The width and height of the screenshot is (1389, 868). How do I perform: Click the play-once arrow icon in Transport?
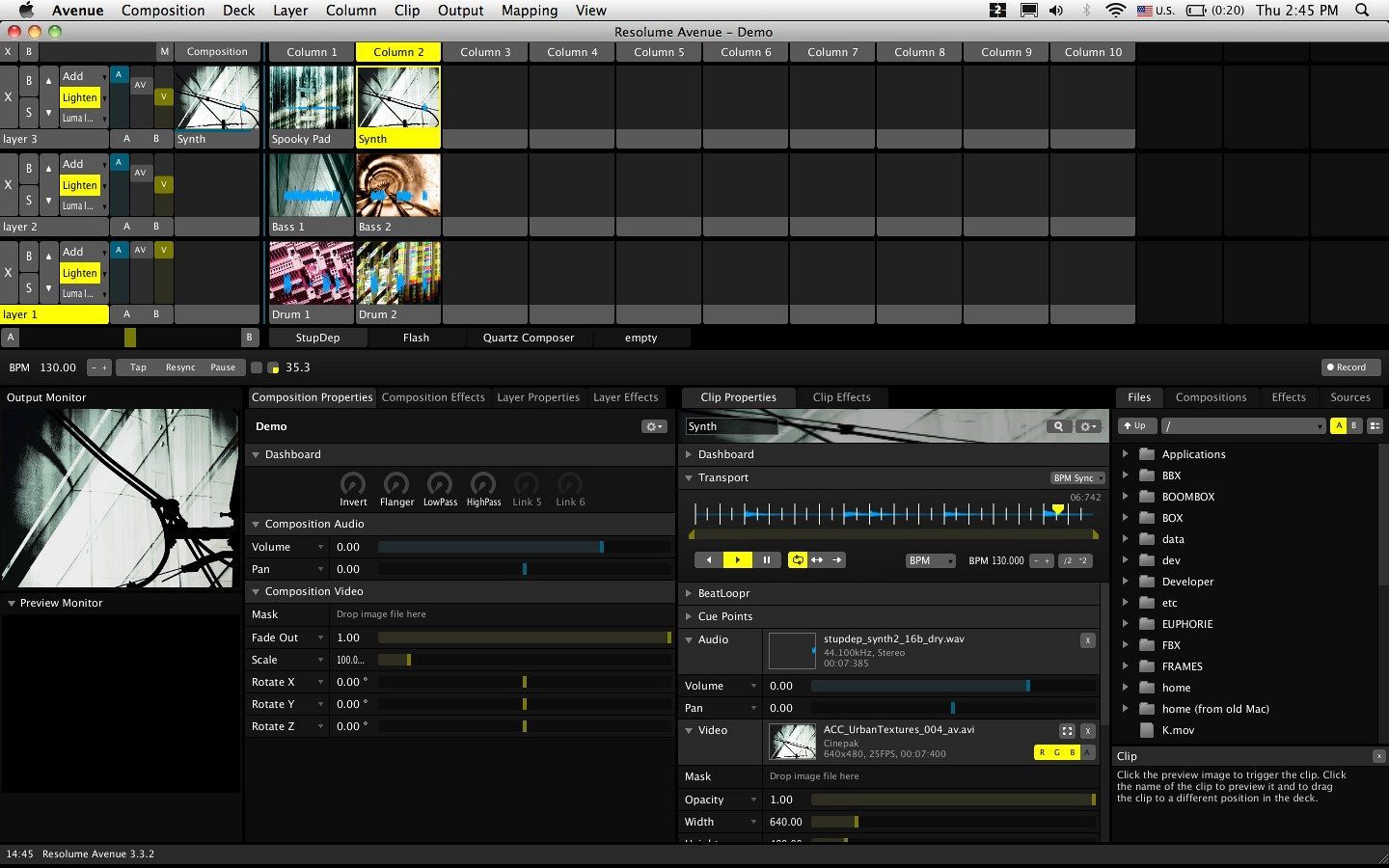pos(836,559)
